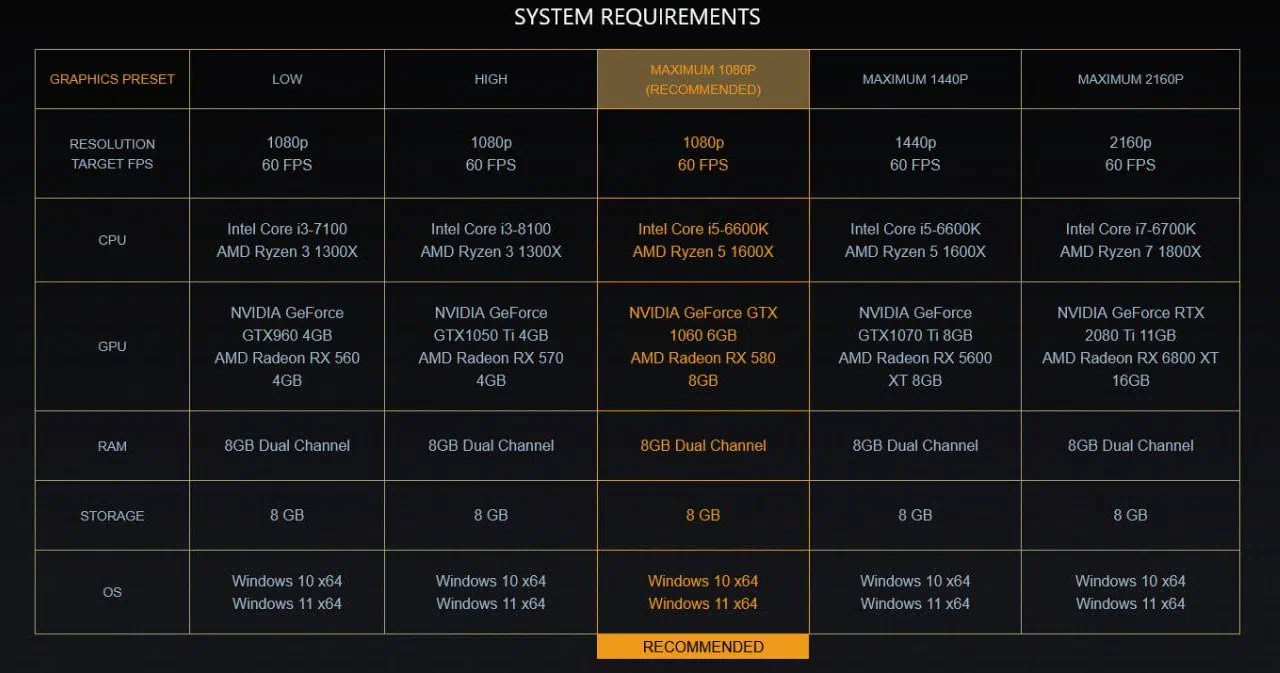Screen dimensions: 1280x673
Task: Select the RESOLUTION TARGET FPS row label
Action: (112, 153)
